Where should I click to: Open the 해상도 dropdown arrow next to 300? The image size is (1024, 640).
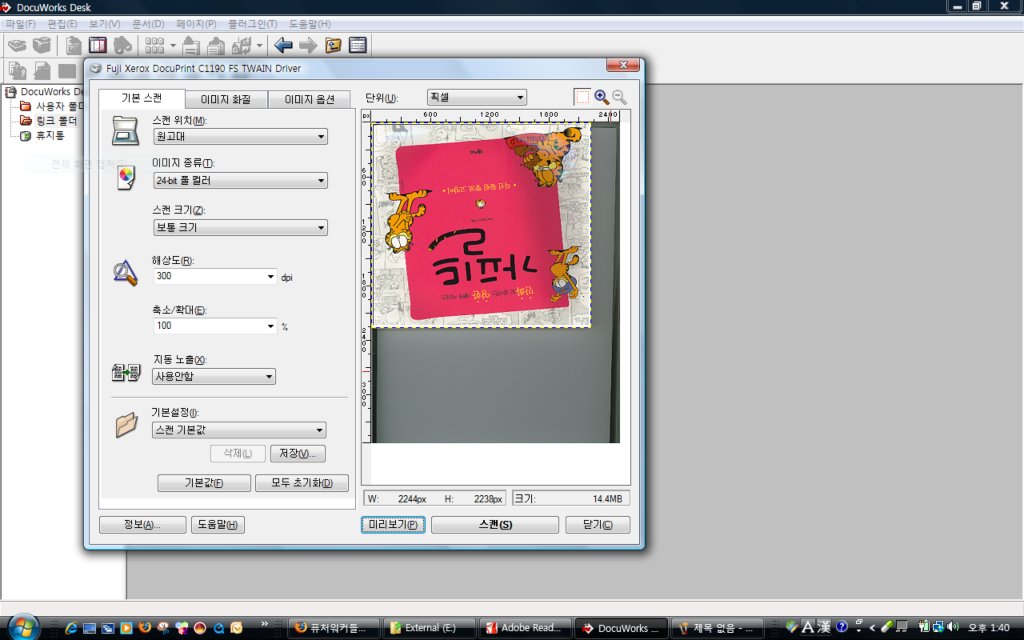(270, 276)
